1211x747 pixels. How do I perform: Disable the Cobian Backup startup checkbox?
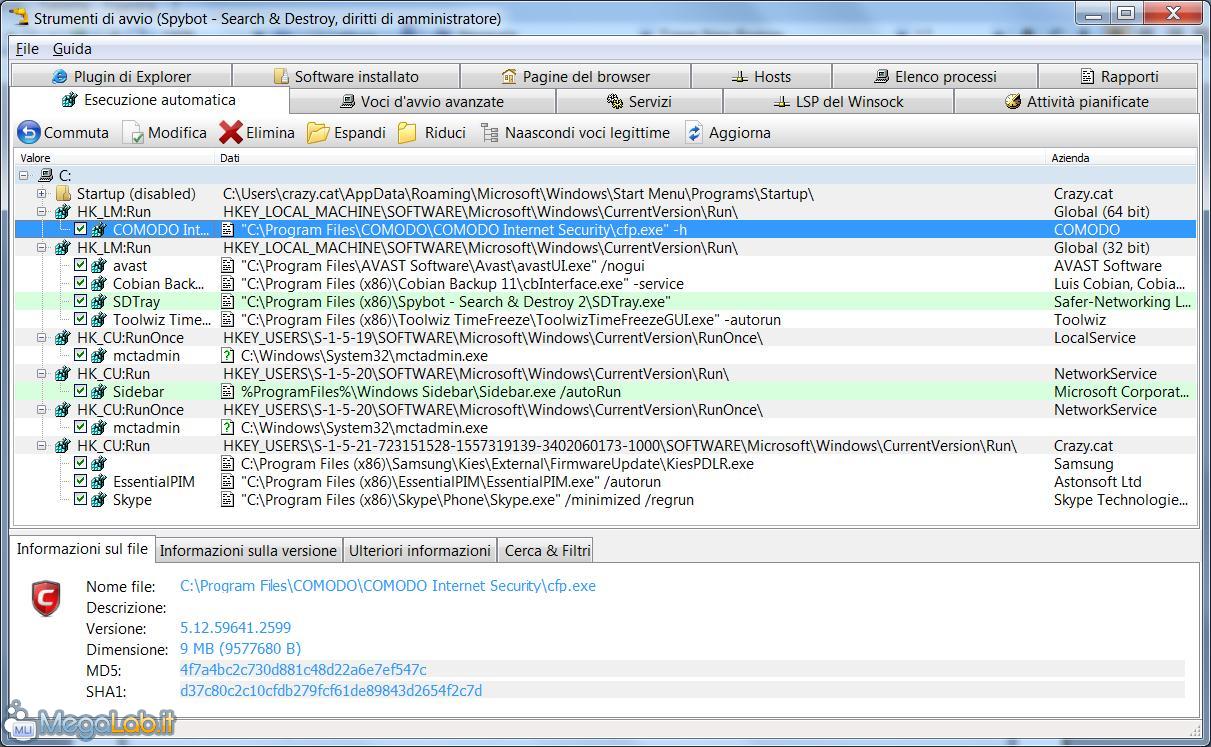point(81,284)
